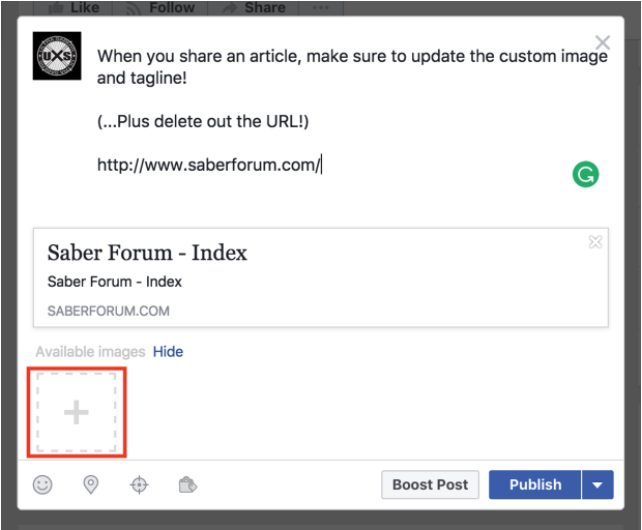Image resolution: width=642 pixels, height=530 pixels.
Task: Add a custom image with plus box
Action: 76,413
